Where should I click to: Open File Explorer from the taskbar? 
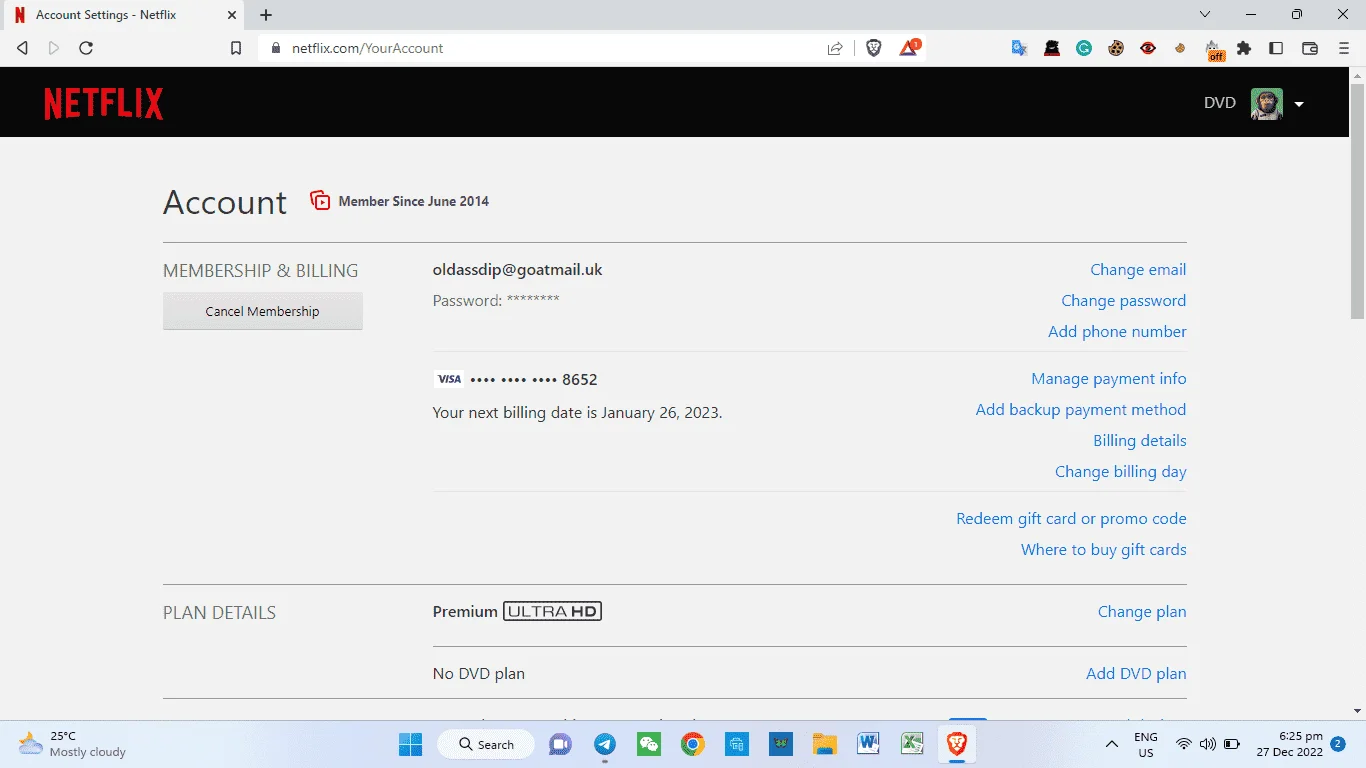(x=824, y=744)
